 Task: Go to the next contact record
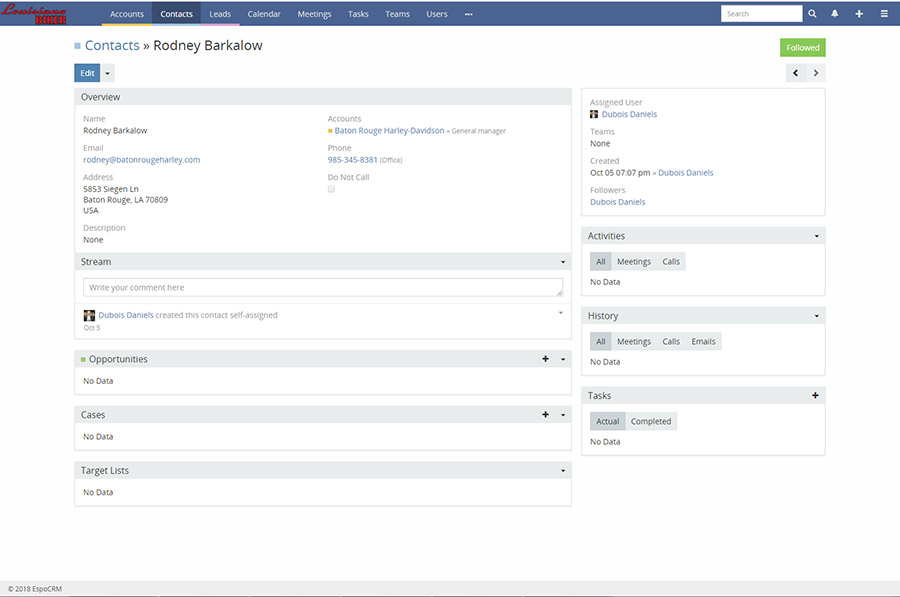tap(816, 73)
